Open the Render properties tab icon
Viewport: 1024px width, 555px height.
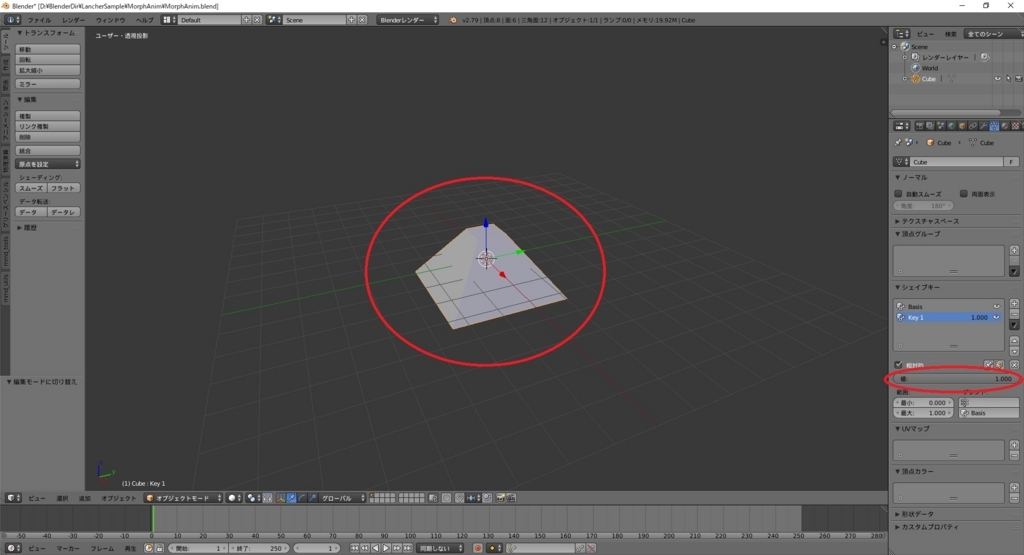pyautogui.click(x=920, y=126)
